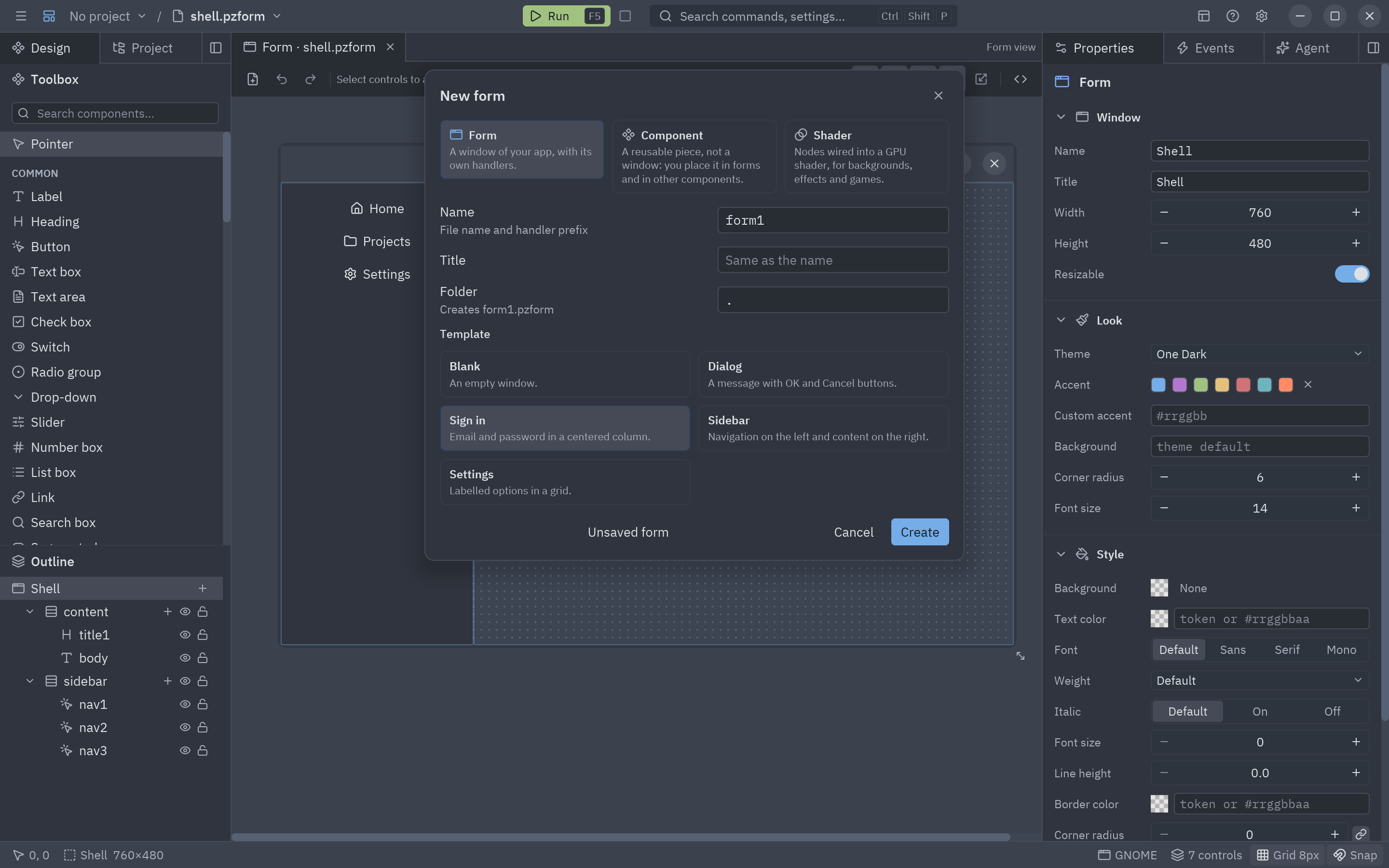Image resolution: width=1389 pixels, height=868 pixels.
Task: Clear the accent color with the X
Action: [x=1308, y=385]
